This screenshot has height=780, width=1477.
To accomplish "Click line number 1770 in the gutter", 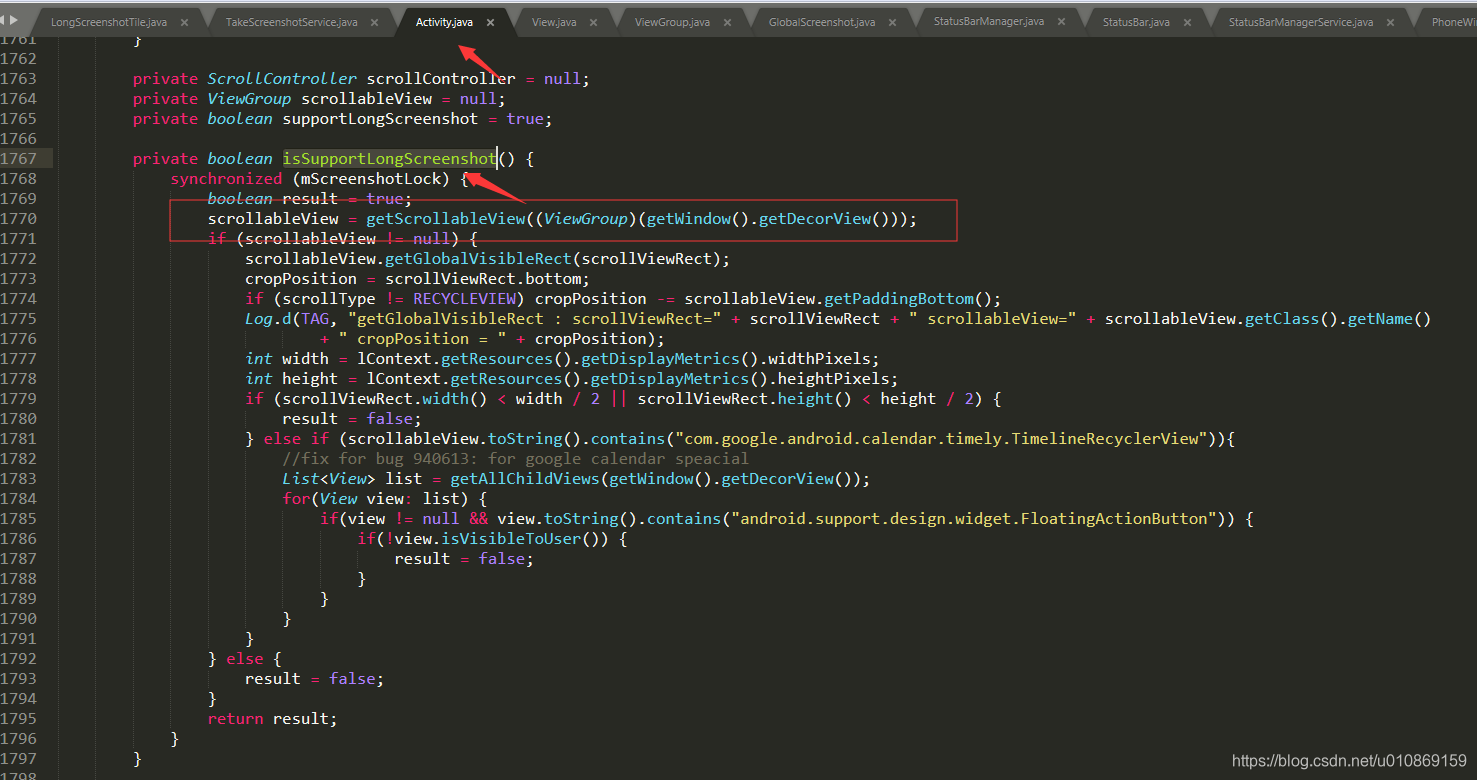I will coord(18,219).
